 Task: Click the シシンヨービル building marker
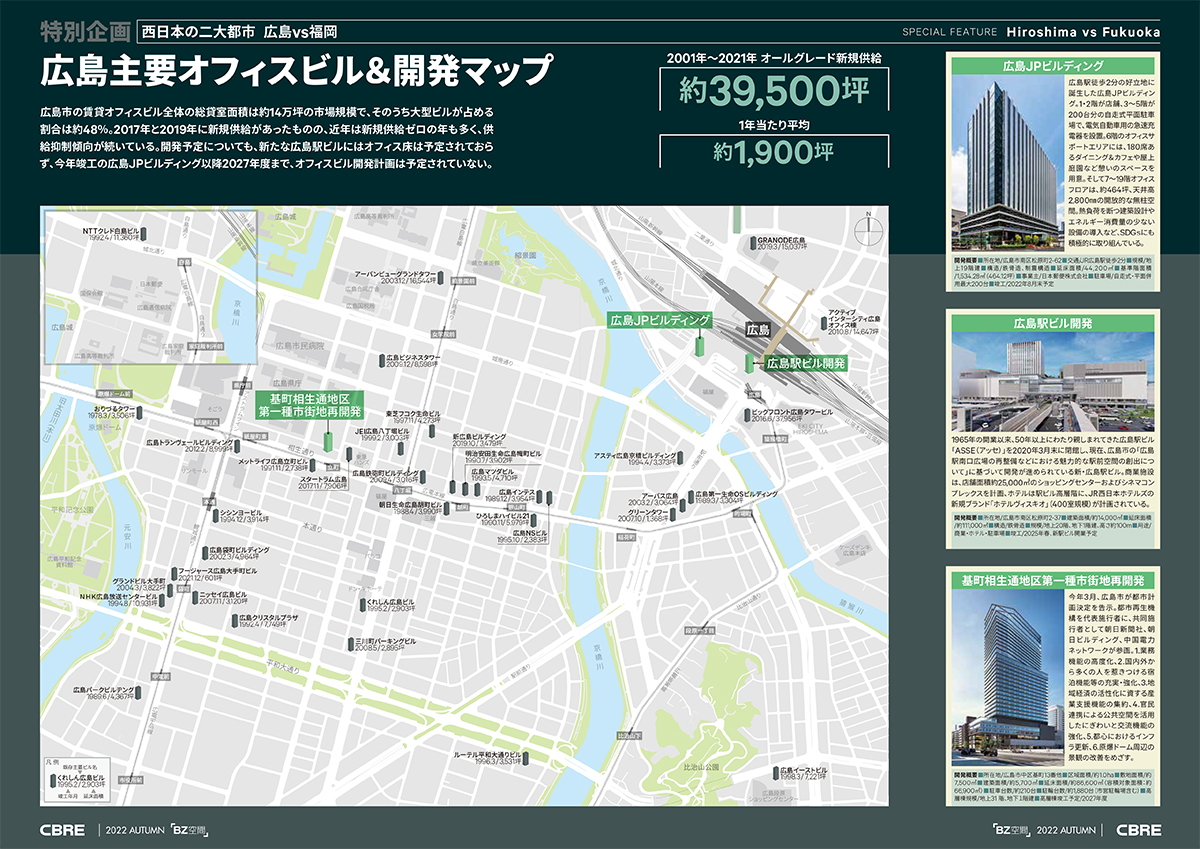213,516
